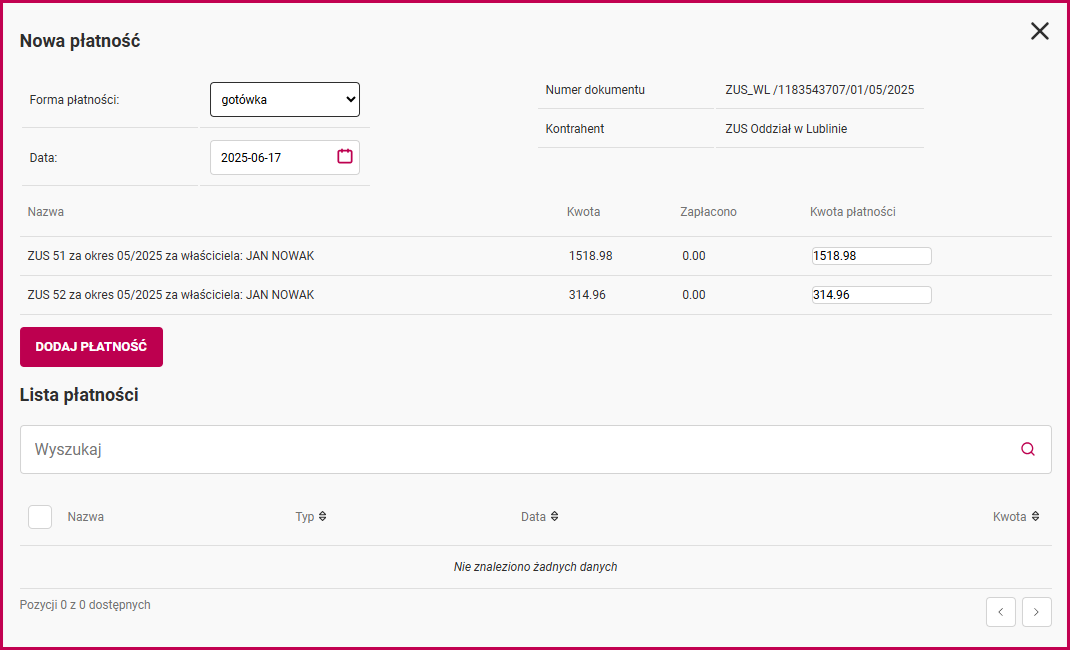Select the ZUS 52 za okres 05/2025 row text
Image resolution: width=1070 pixels, height=650 pixels.
pos(171,295)
